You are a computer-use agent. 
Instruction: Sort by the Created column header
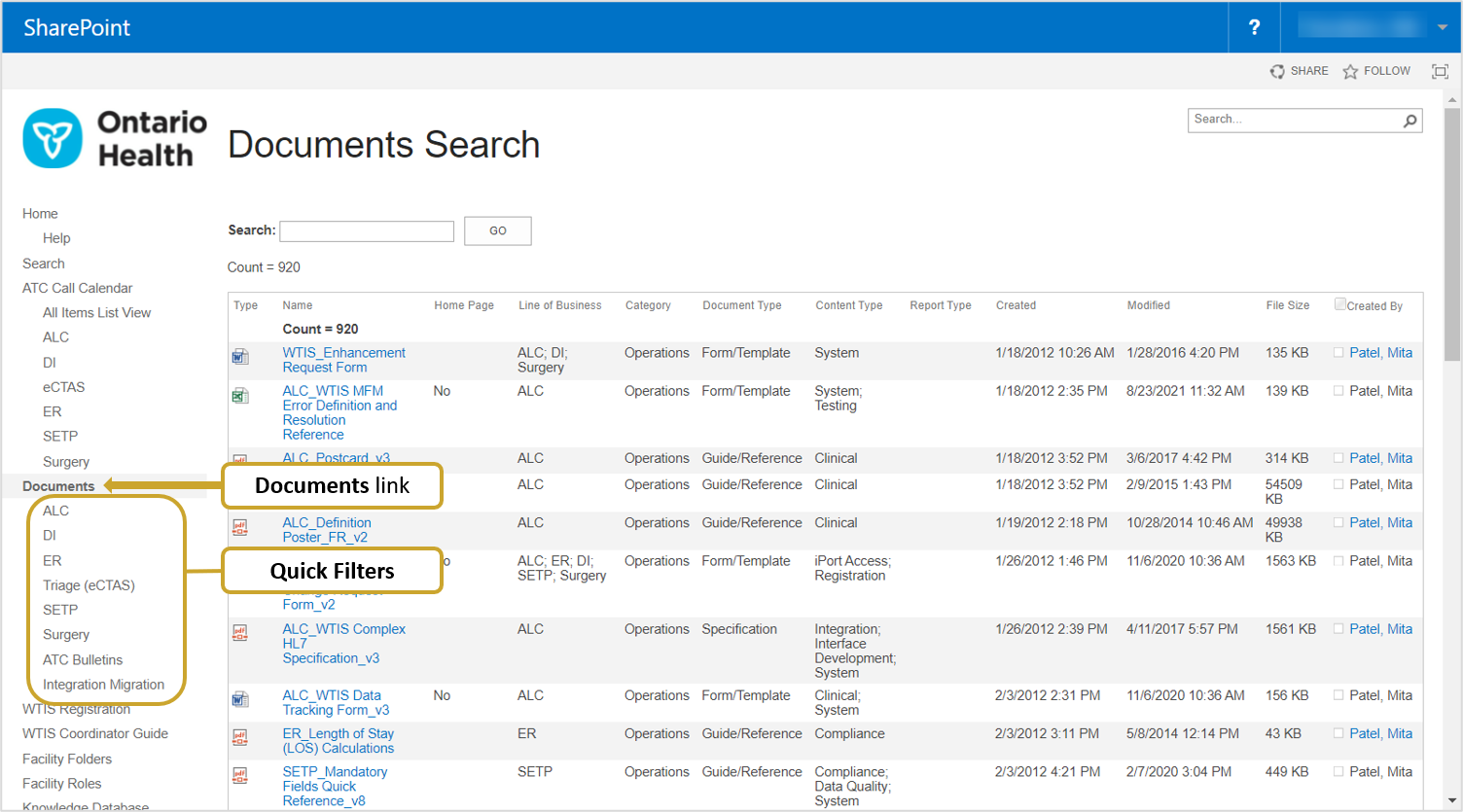[x=1016, y=305]
